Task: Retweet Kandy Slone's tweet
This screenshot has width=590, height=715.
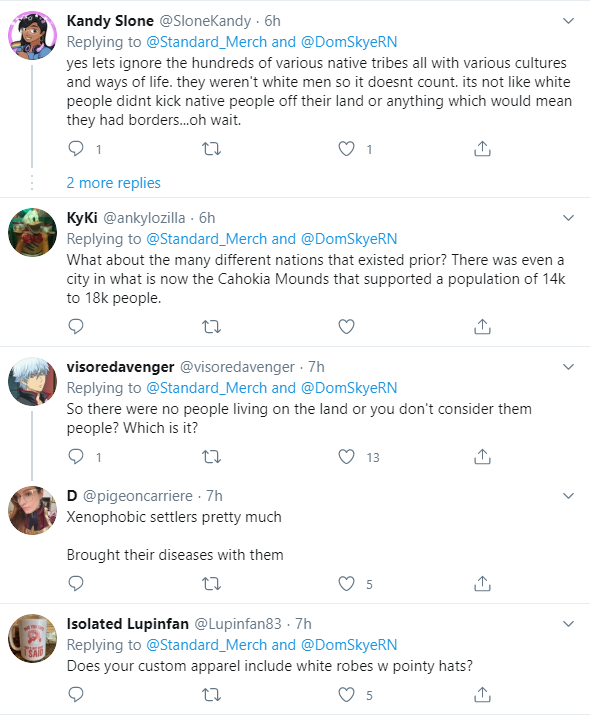Action: tap(211, 149)
